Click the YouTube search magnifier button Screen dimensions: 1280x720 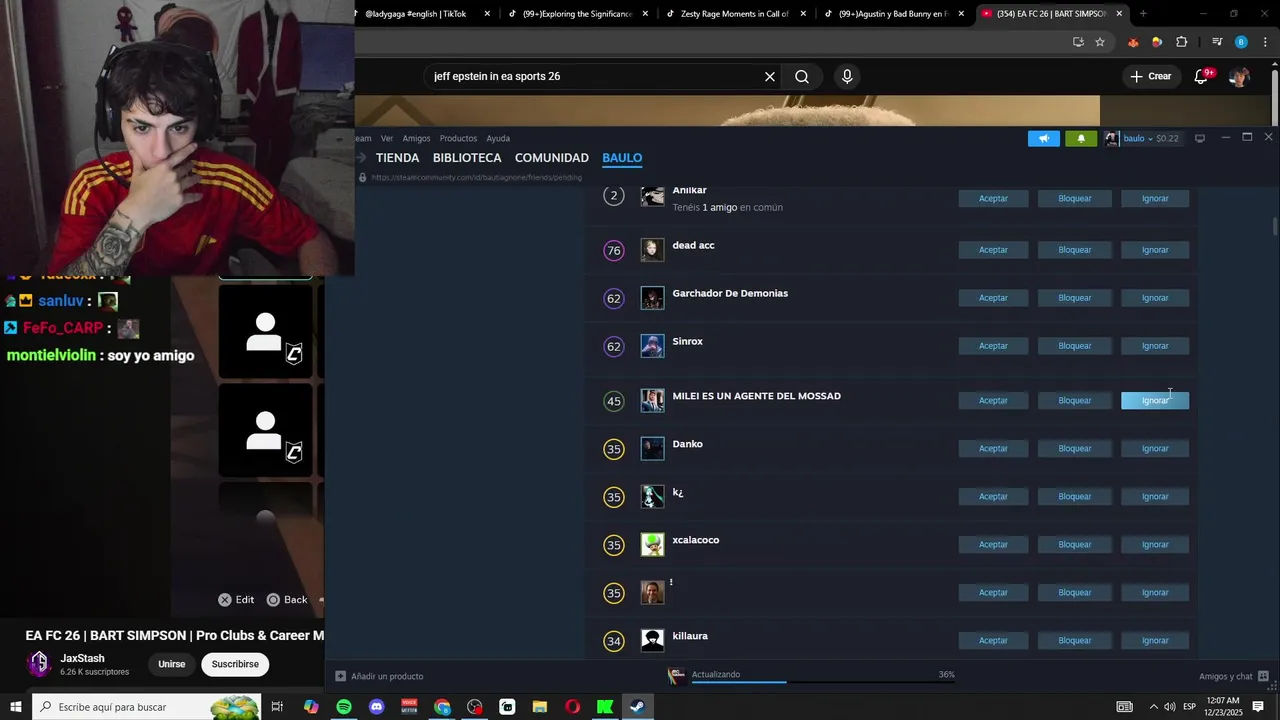[x=802, y=76]
